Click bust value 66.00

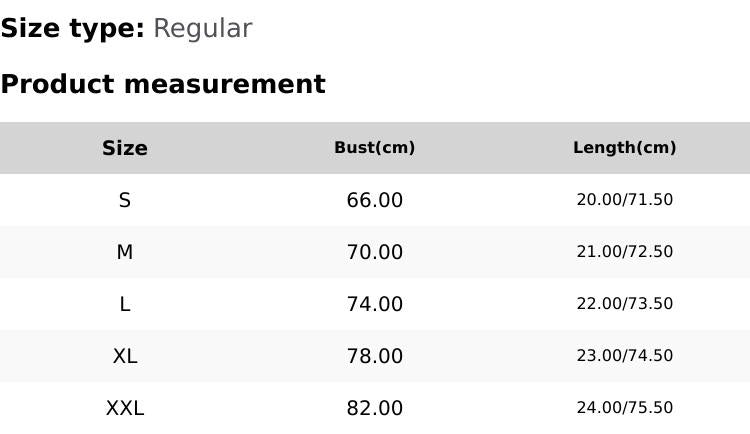[x=375, y=200]
